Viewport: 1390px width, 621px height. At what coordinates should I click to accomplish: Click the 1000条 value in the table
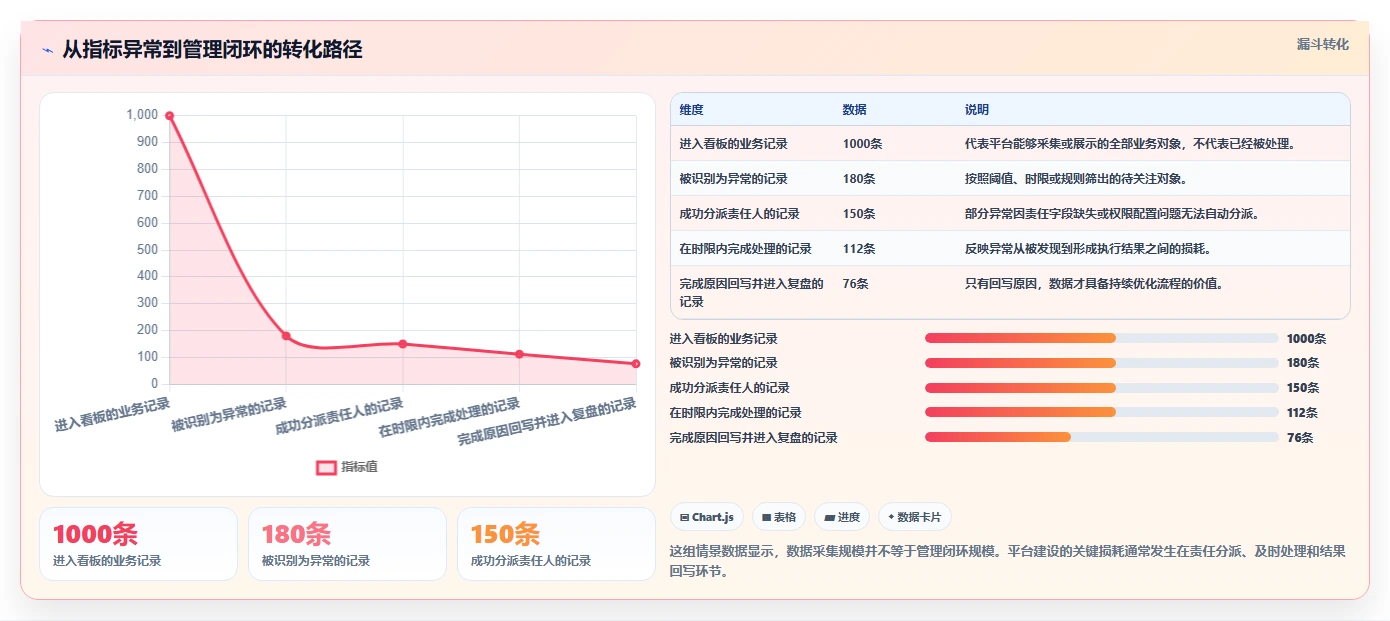pos(862,144)
